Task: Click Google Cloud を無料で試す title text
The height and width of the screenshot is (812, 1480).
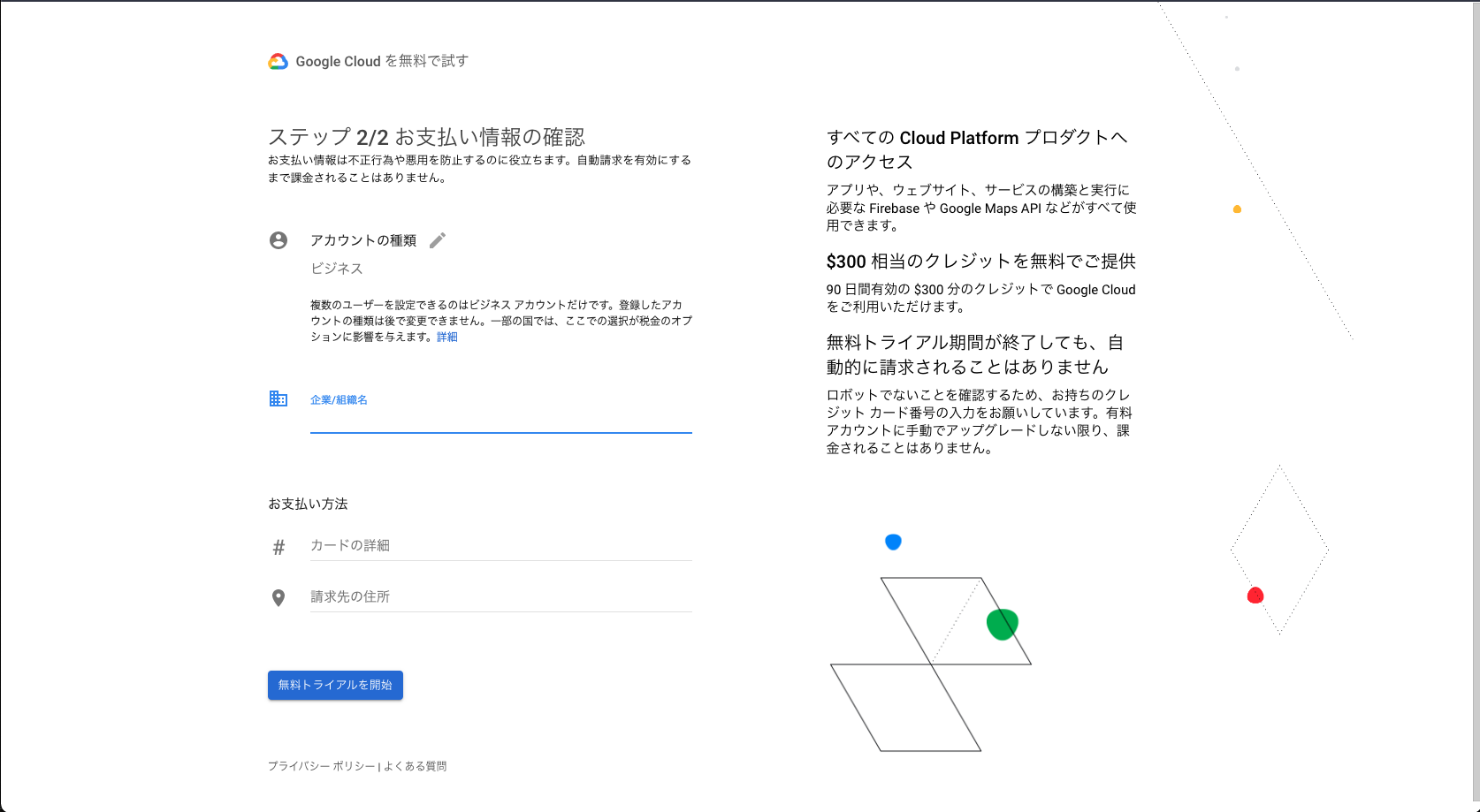Action: 382,61
